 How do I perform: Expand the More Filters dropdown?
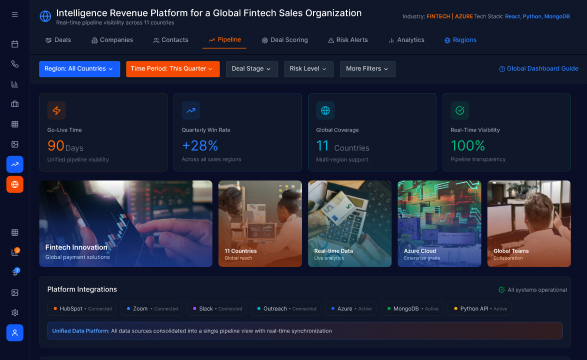(368, 69)
